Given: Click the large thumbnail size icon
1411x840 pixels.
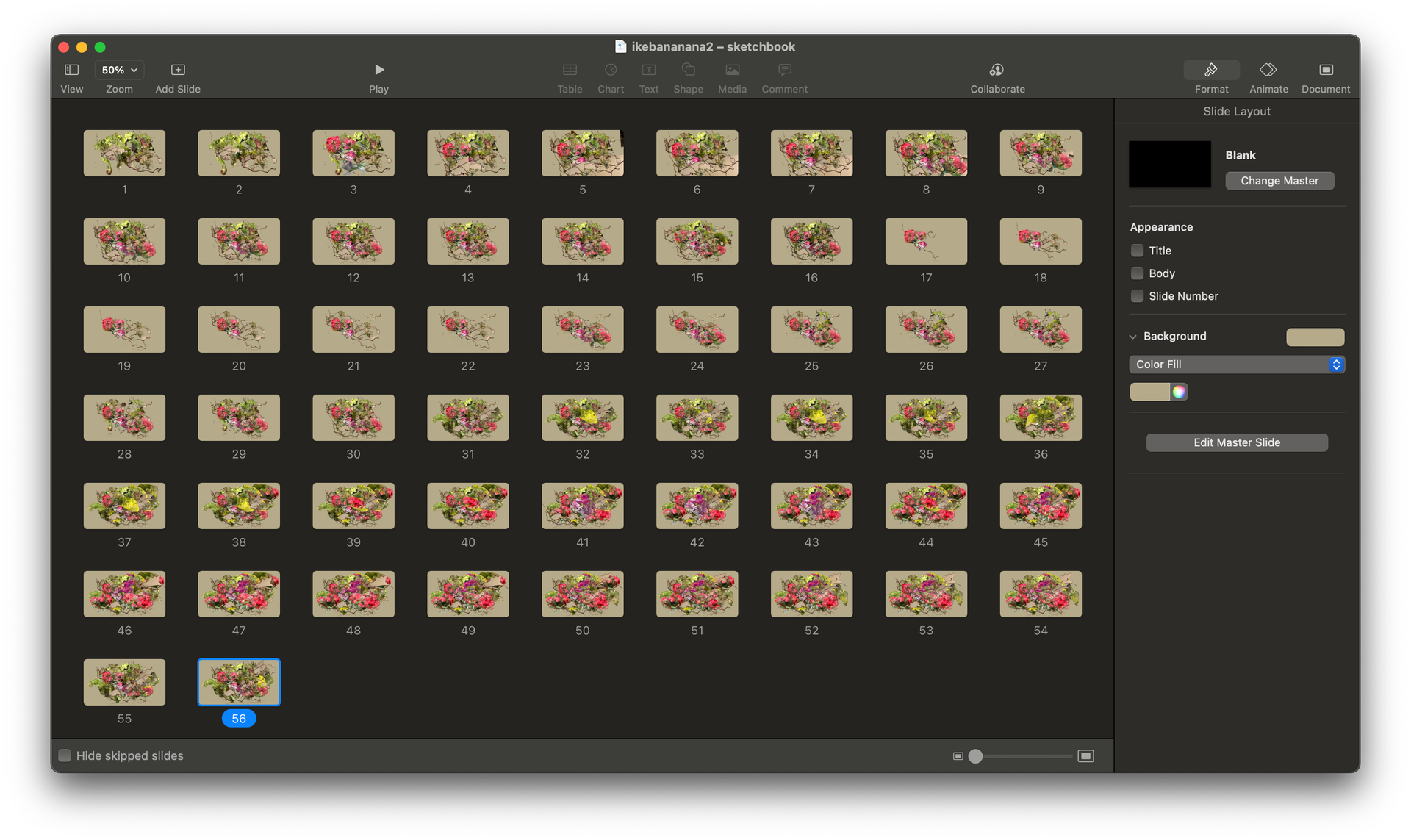Looking at the screenshot, I should (1085, 756).
